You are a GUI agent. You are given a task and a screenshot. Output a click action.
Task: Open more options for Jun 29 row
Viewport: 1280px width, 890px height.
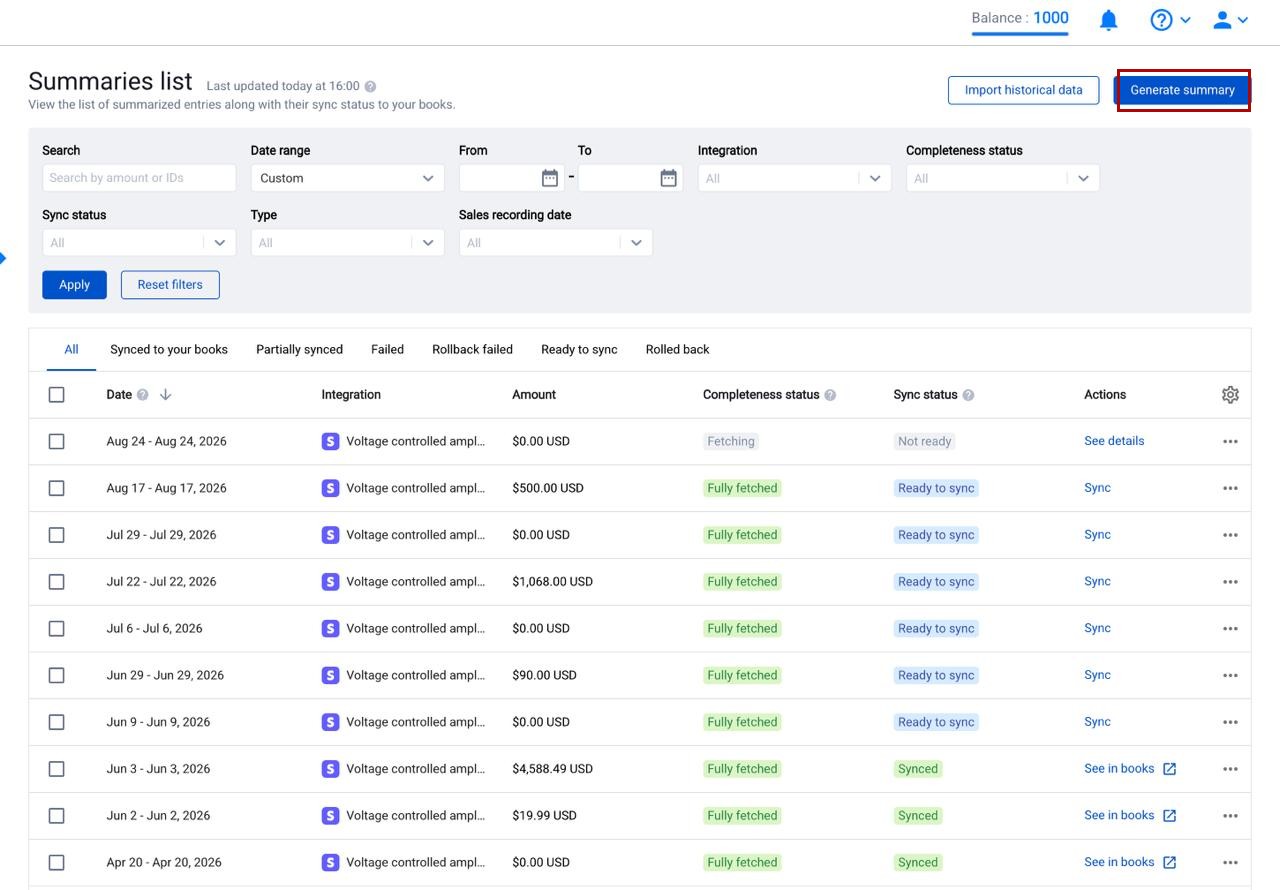point(1230,675)
